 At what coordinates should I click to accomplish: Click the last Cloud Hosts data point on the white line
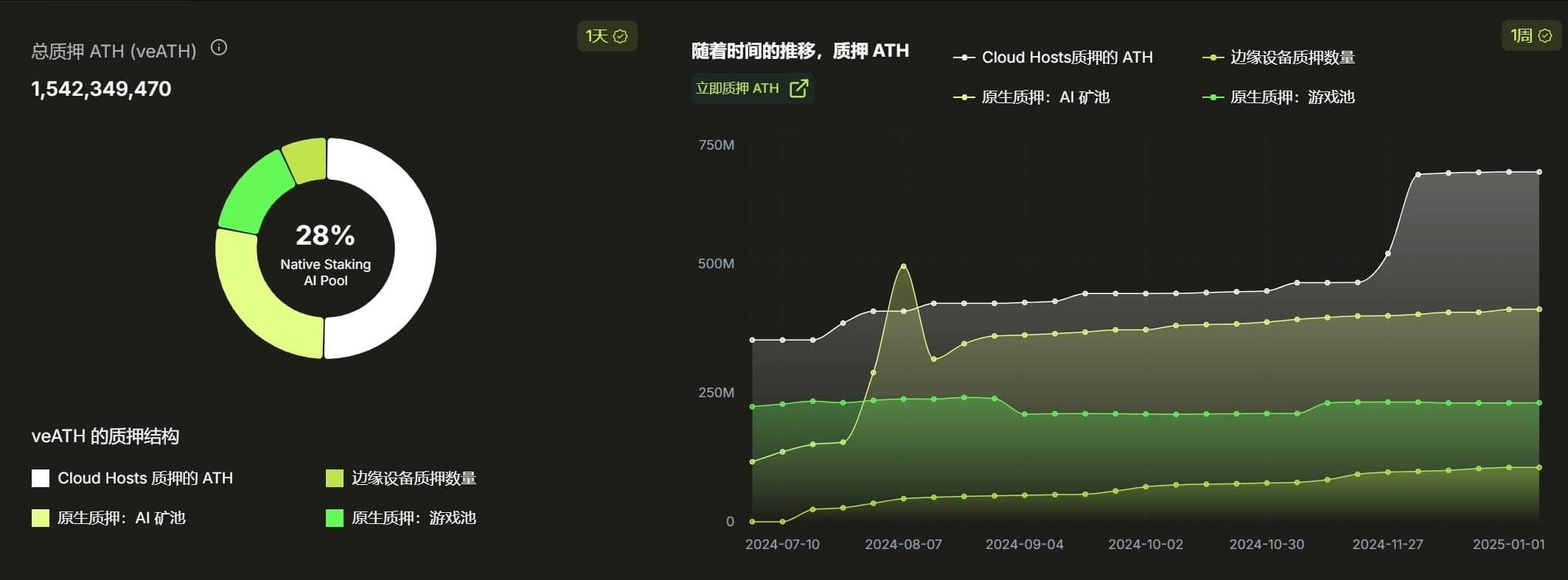(x=1539, y=172)
